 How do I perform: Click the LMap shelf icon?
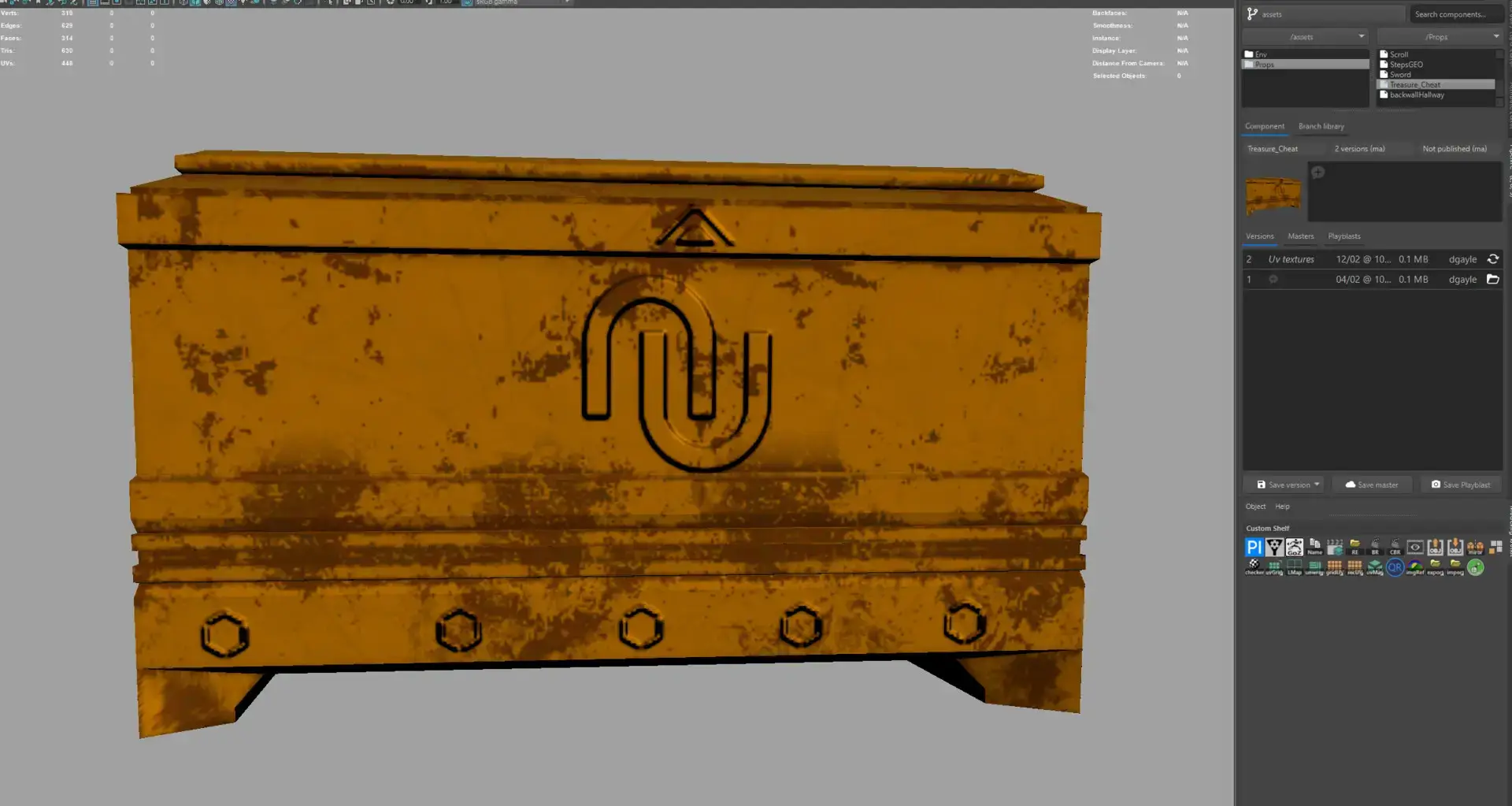(x=1294, y=566)
